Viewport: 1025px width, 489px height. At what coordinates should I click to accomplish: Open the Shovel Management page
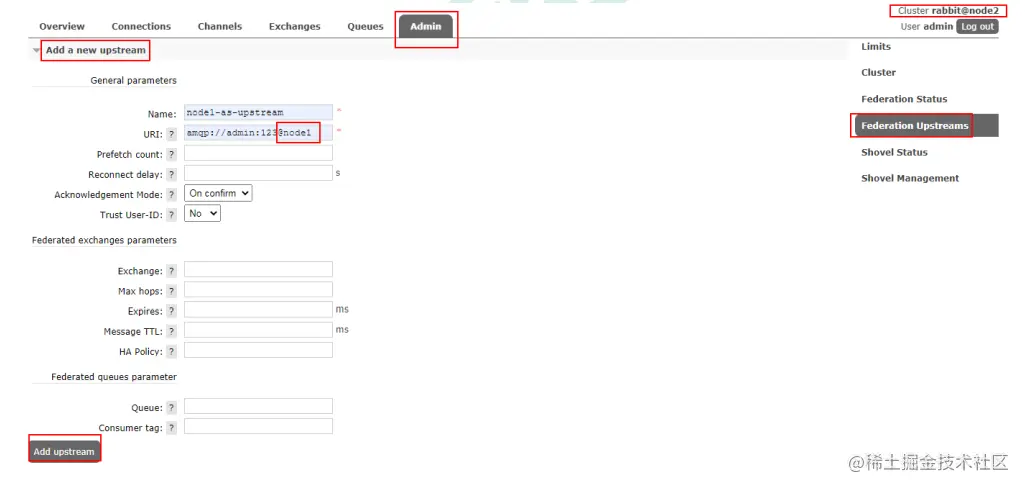910,178
